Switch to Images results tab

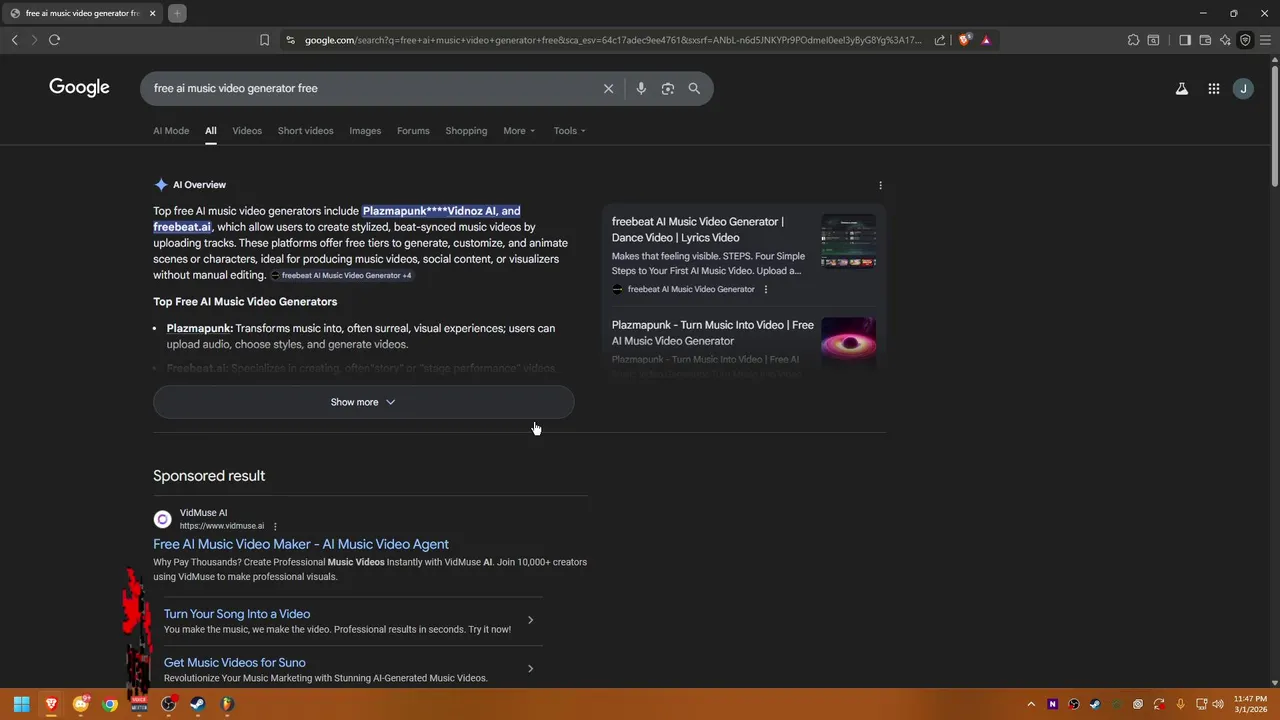[x=365, y=131]
